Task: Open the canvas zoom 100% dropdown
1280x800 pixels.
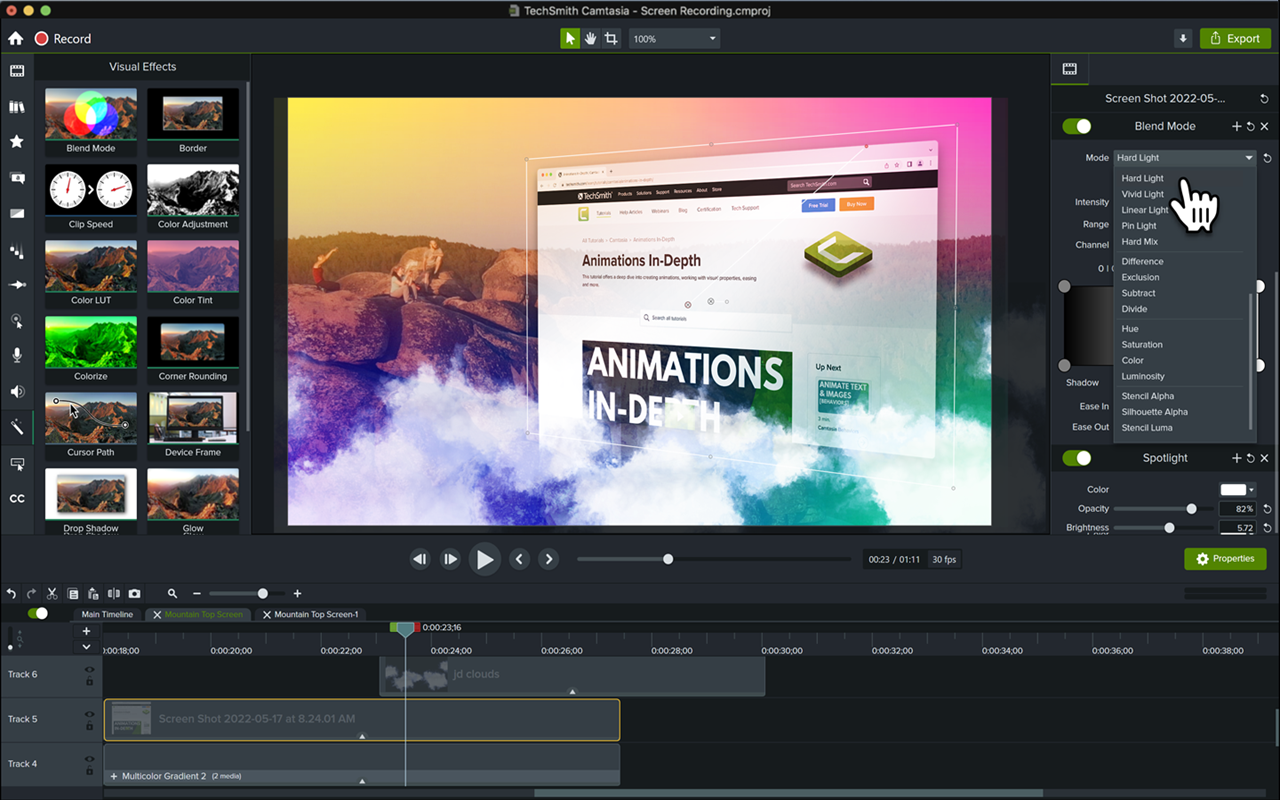Action: pyautogui.click(x=675, y=38)
